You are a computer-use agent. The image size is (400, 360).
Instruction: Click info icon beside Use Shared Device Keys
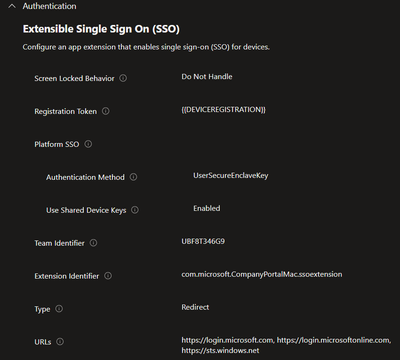(x=135, y=210)
